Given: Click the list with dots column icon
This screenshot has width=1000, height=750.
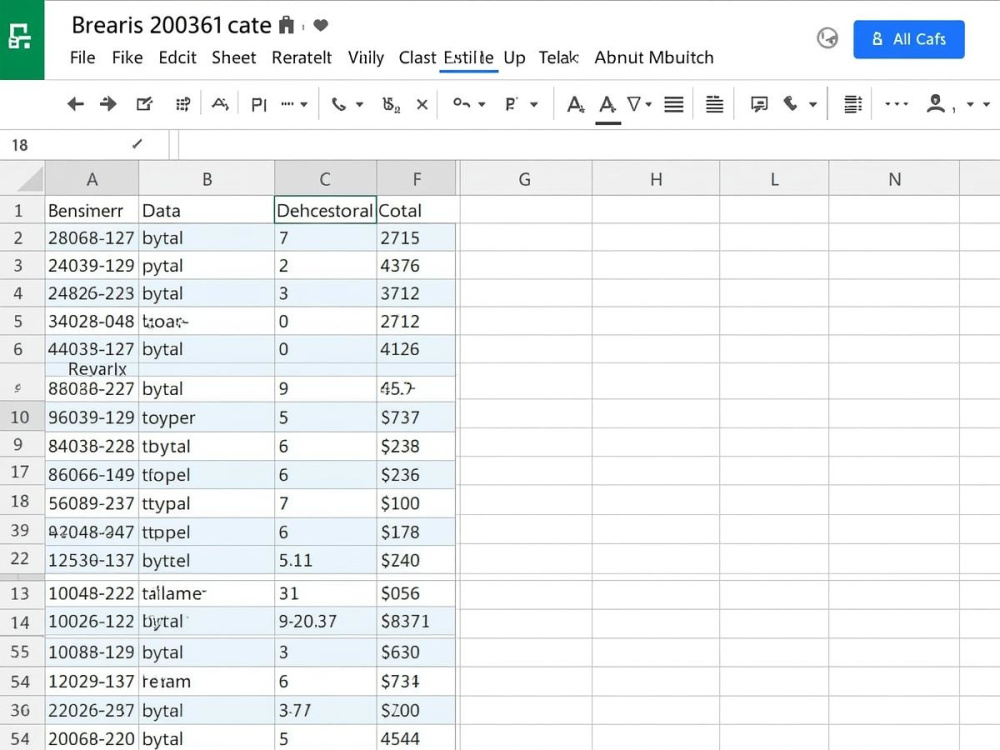Looking at the screenshot, I should (853, 104).
